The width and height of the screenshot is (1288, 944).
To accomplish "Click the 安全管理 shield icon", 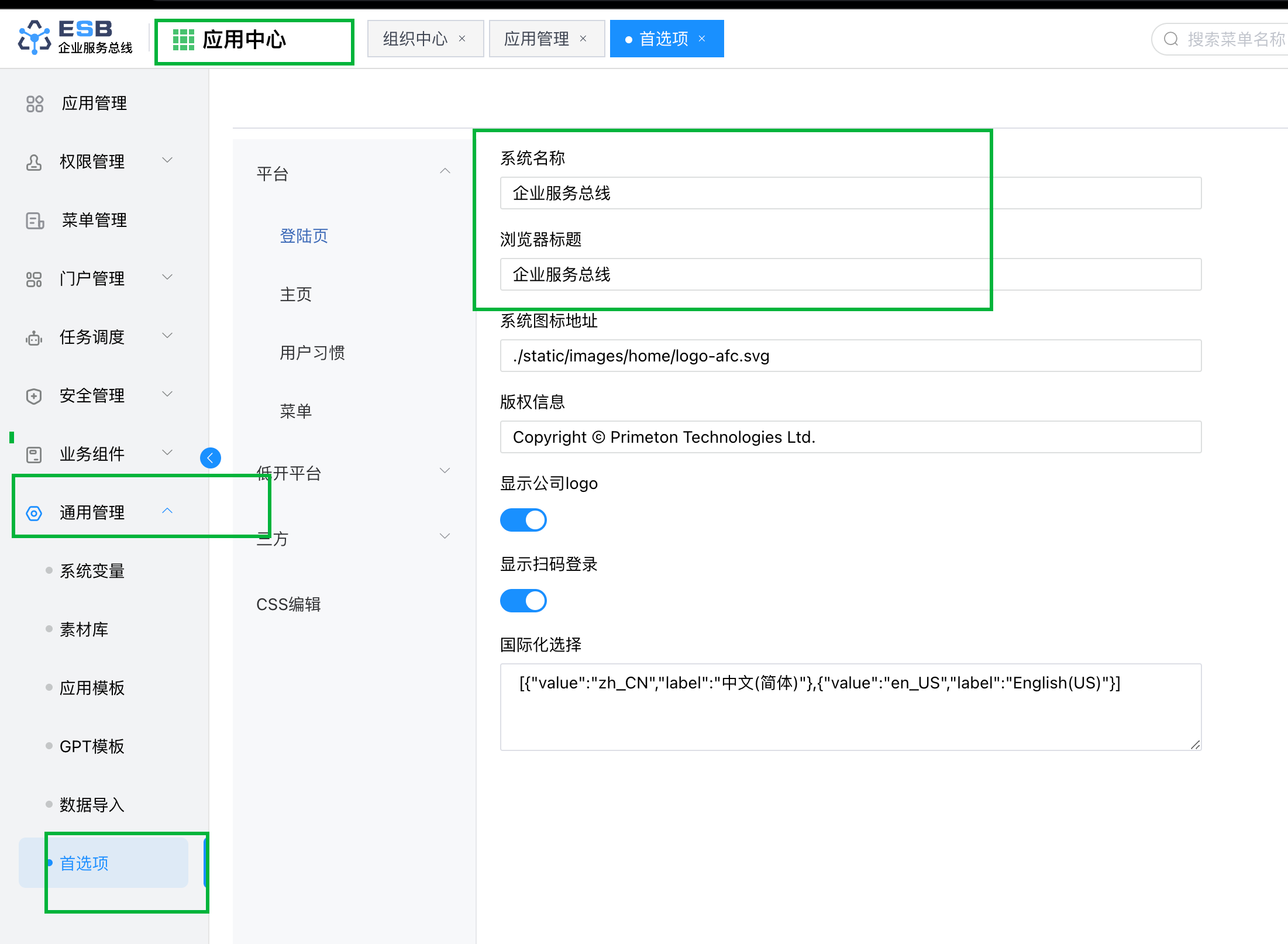I will click(x=34, y=396).
